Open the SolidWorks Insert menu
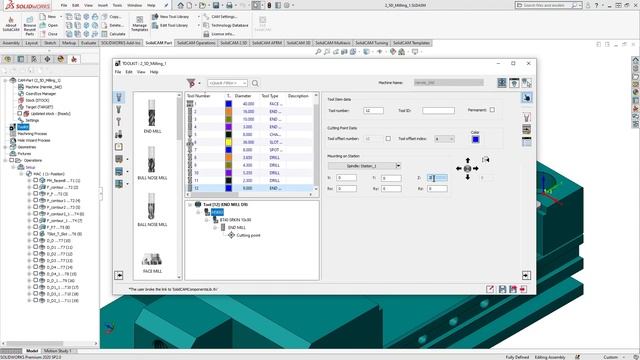 [x=103, y=5]
